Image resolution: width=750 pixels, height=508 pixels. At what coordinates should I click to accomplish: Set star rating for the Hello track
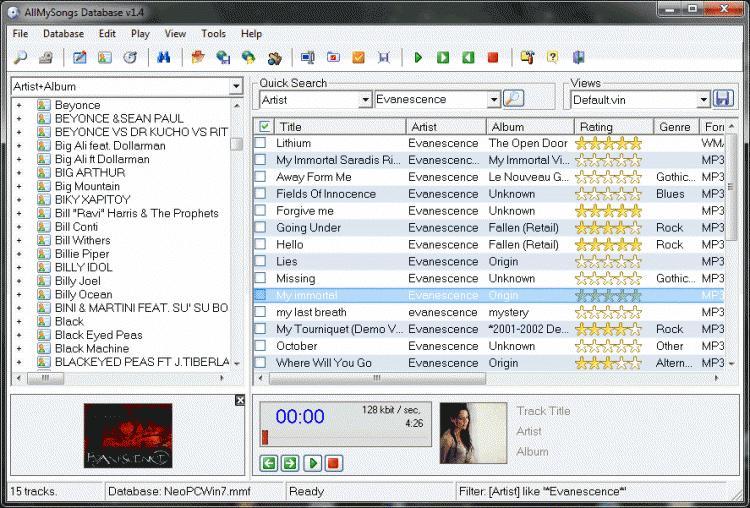coord(608,245)
